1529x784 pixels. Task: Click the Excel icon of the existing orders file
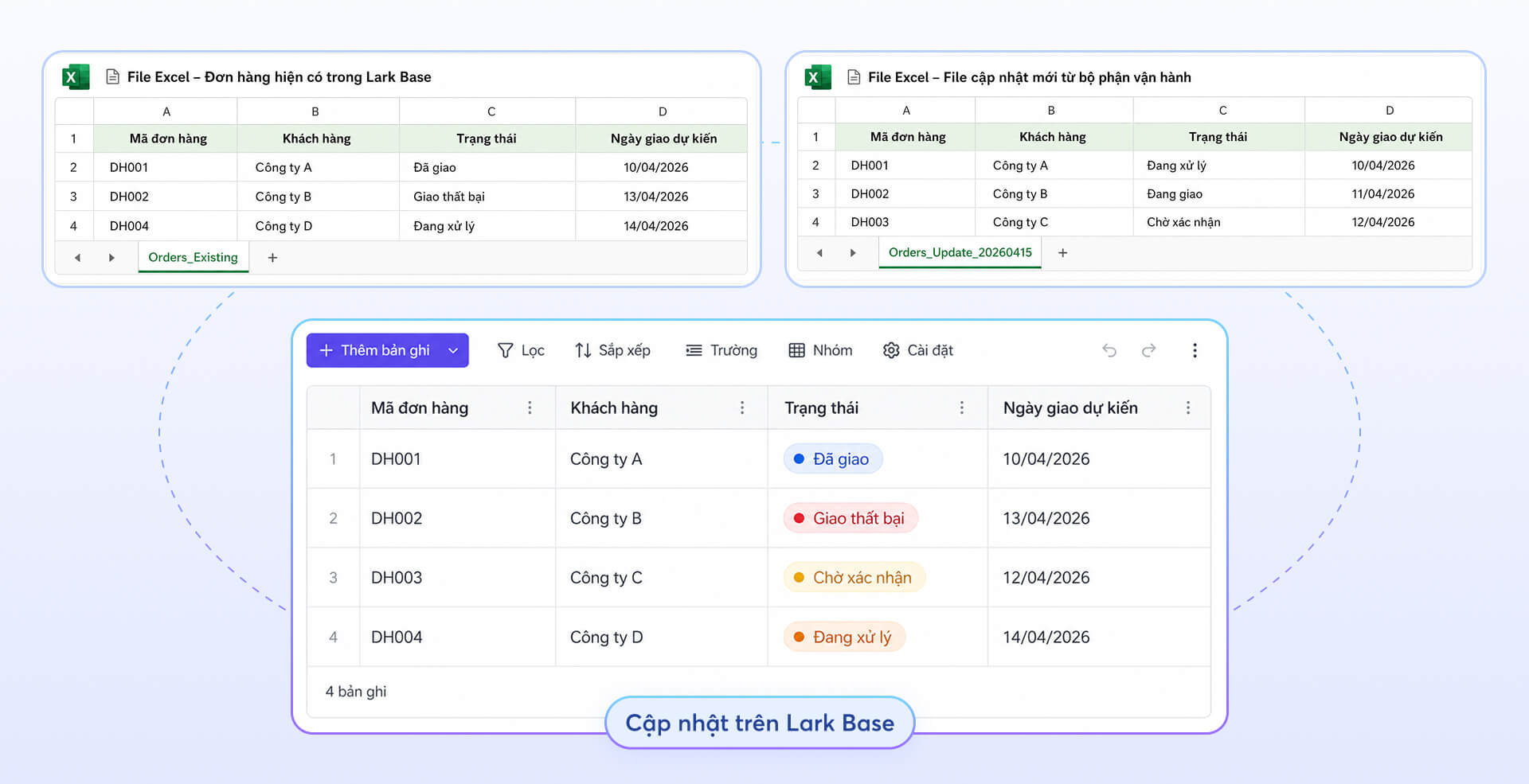[76, 77]
